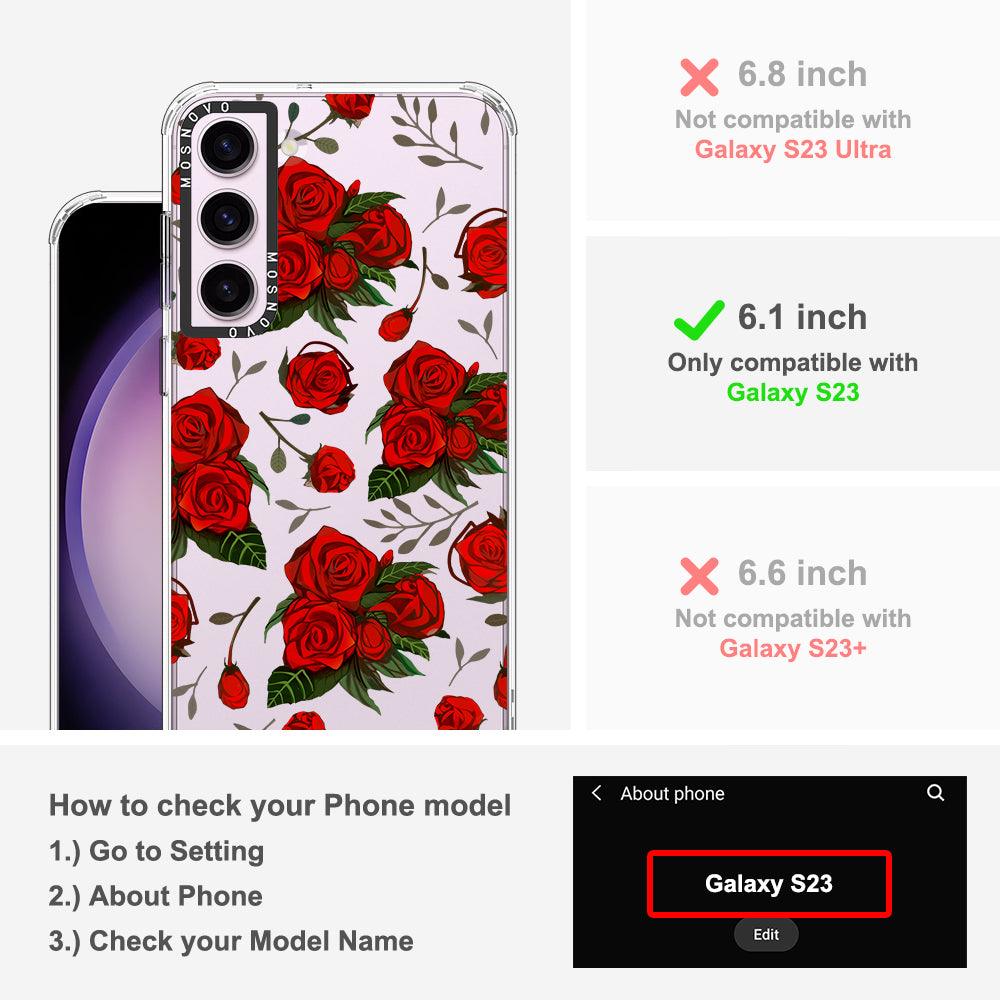Click the 6.6 inch heading
1000x1000 pixels.
click(x=802, y=573)
